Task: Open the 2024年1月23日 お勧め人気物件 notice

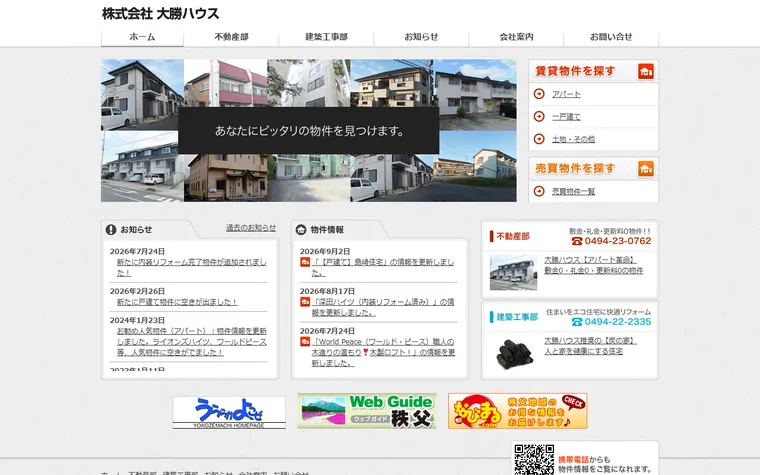Action: coord(191,342)
